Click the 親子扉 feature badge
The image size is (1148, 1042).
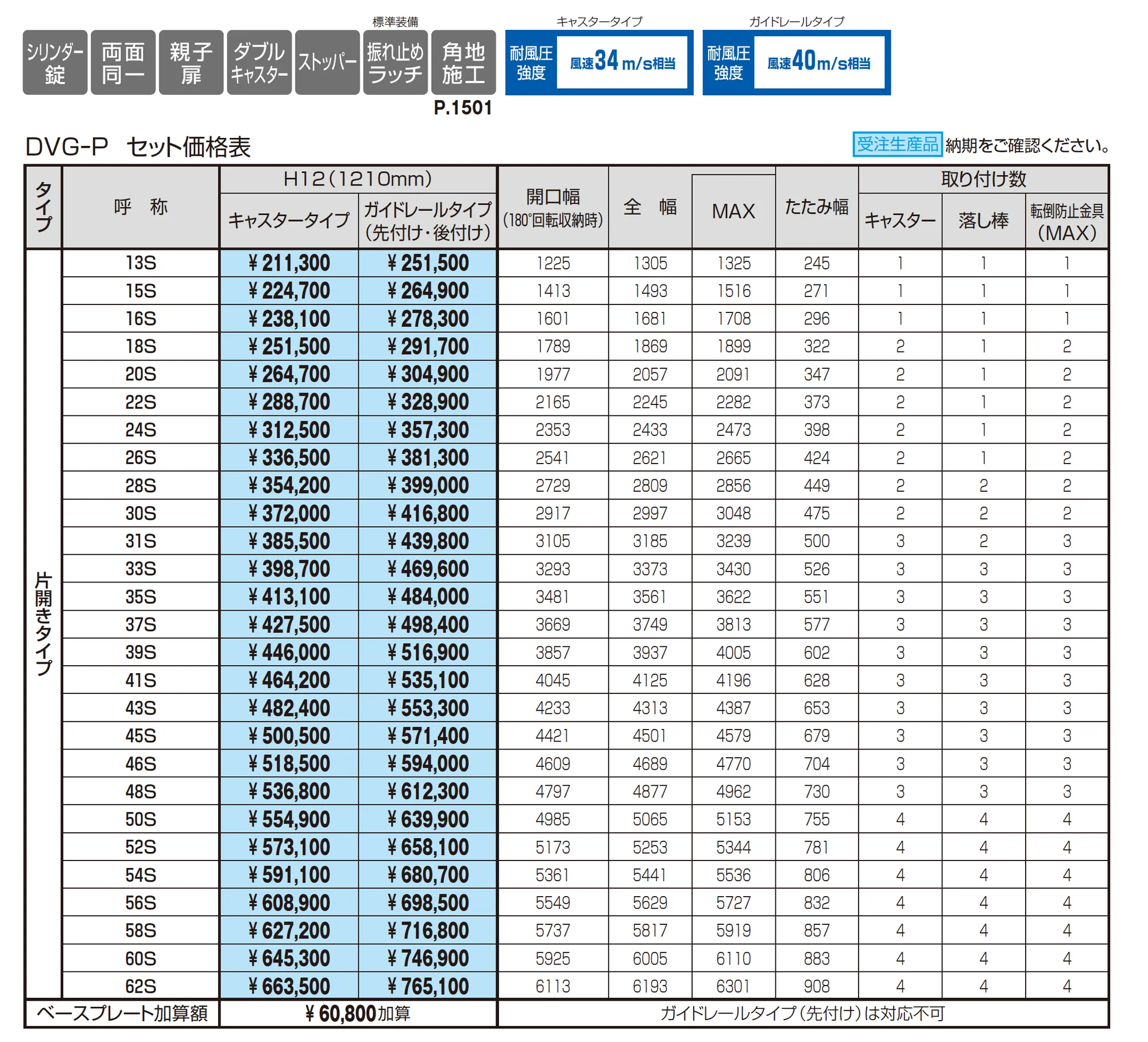coord(191,63)
